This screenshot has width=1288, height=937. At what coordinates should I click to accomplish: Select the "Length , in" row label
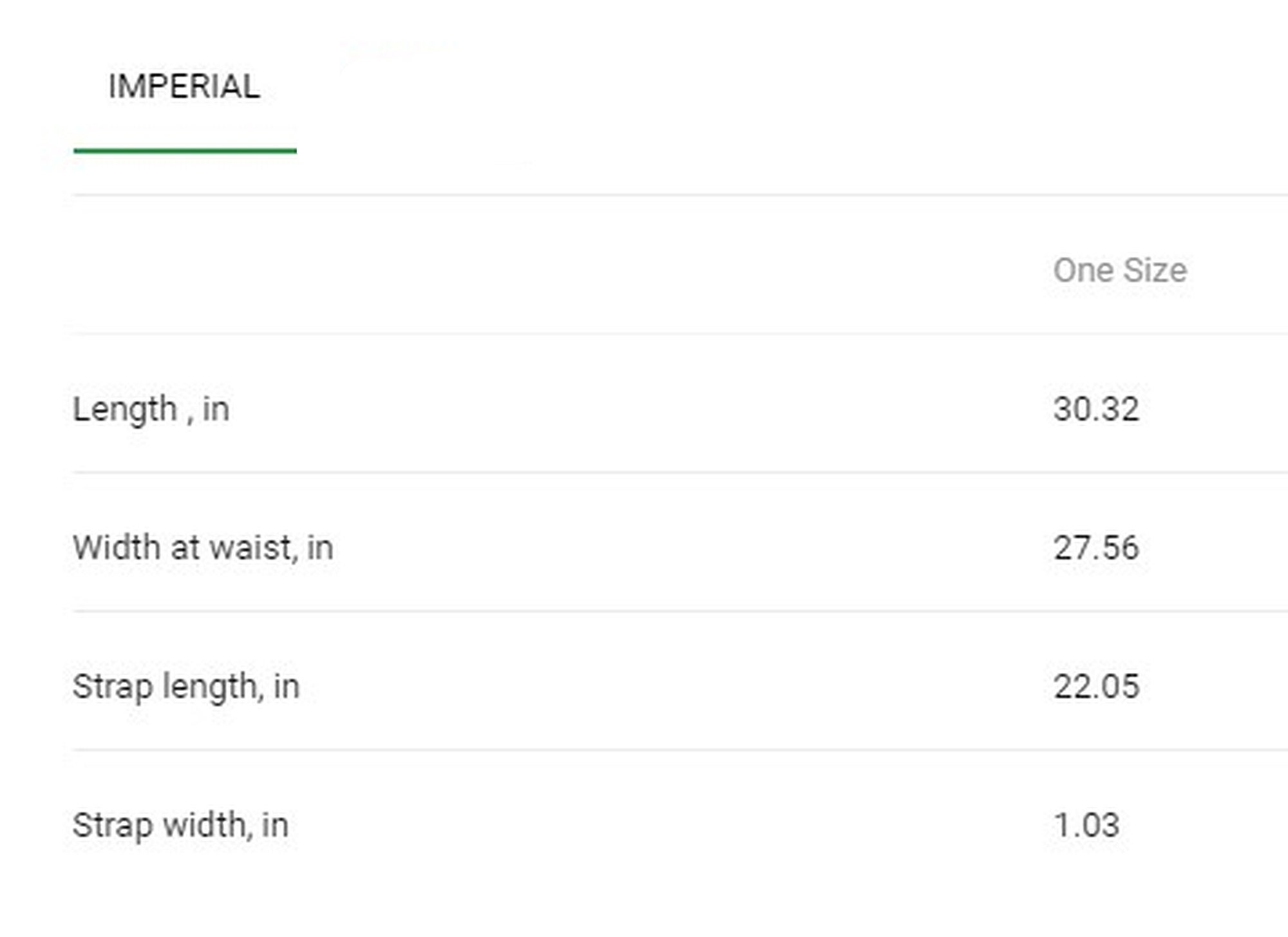click(x=151, y=410)
